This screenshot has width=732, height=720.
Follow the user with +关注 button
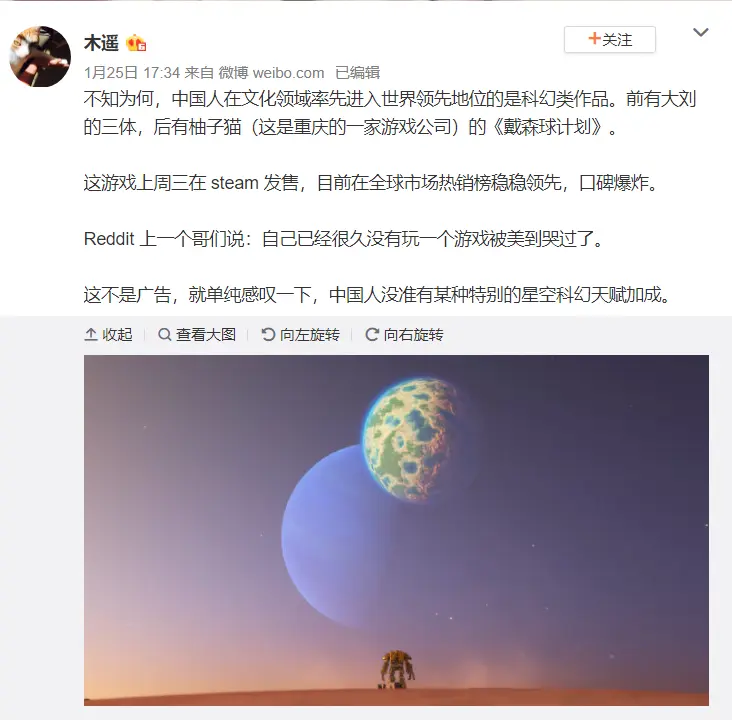pos(610,40)
